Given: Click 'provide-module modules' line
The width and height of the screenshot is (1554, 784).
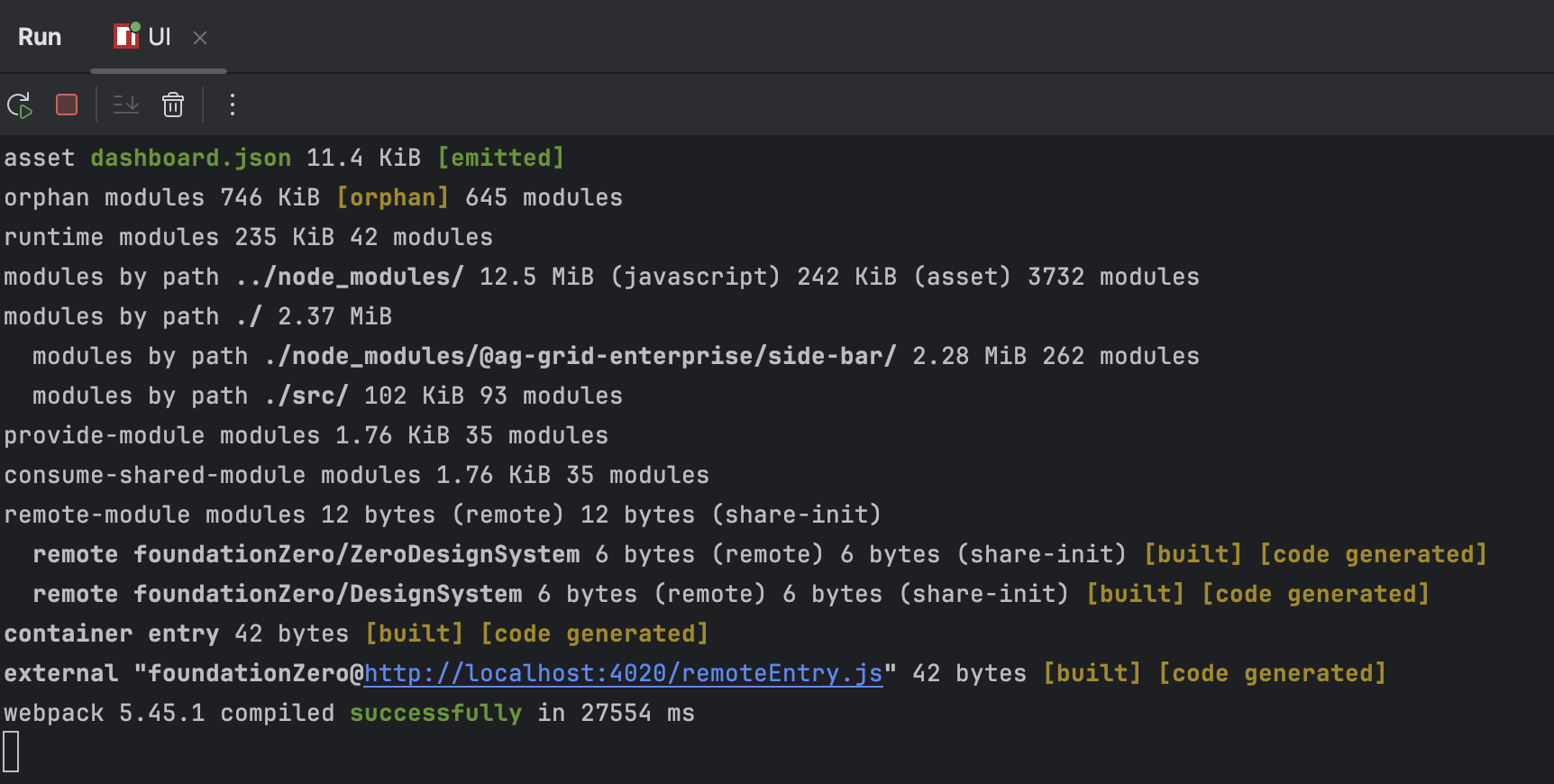Looking at the screenshot, I should click(306, 435).
